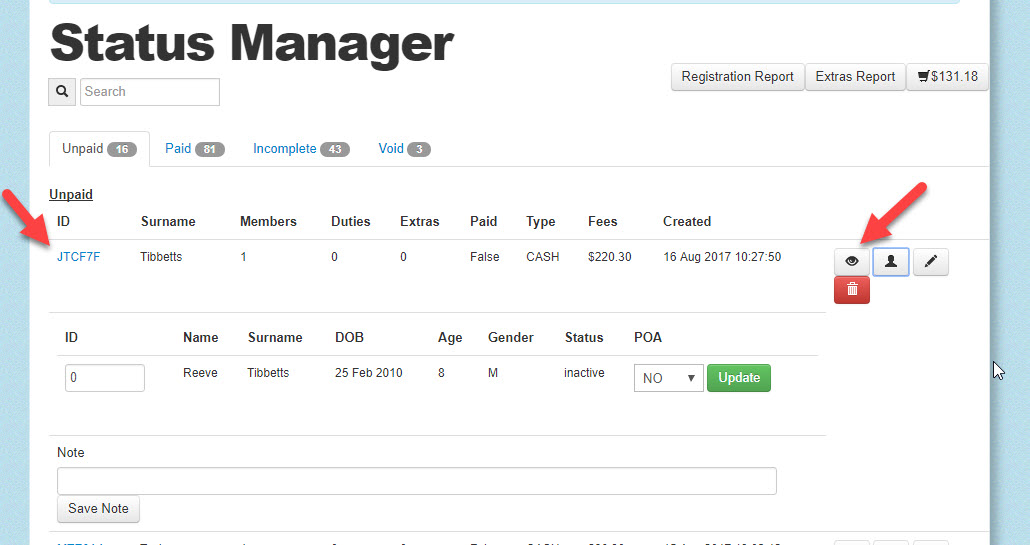Switch to the Void tab
1030x545 pixels.
coord(404,149)
